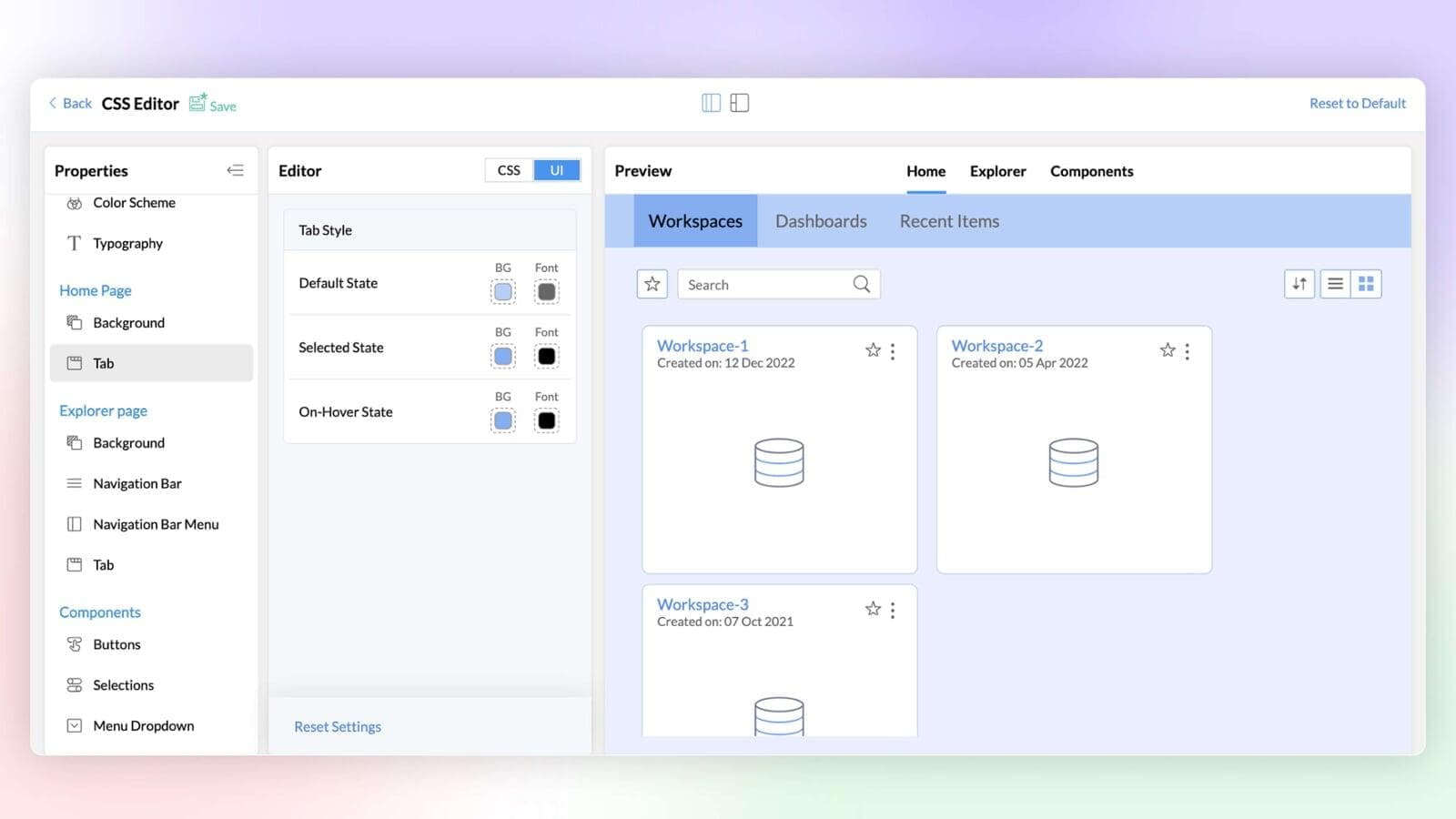Star Workspace-2 as favorite
The image size is (1456, 819).
(x=1168, y=350)
